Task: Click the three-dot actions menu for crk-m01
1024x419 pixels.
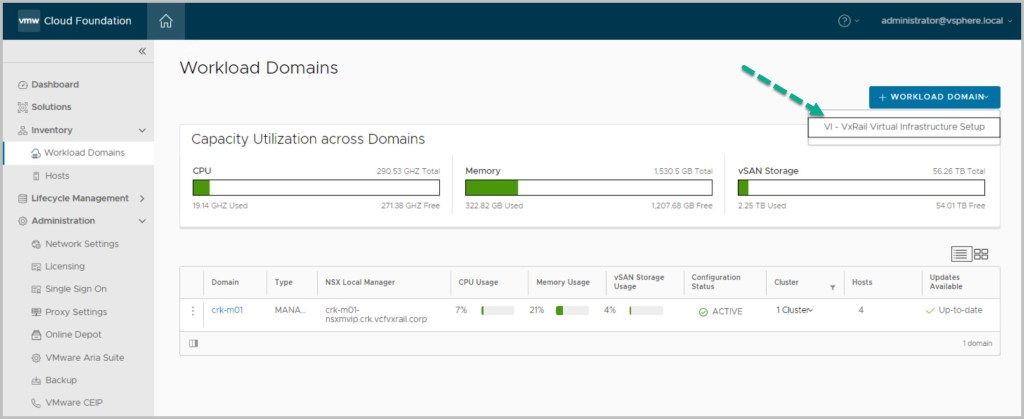Action: pyautogui.click(x=193, y=310)
